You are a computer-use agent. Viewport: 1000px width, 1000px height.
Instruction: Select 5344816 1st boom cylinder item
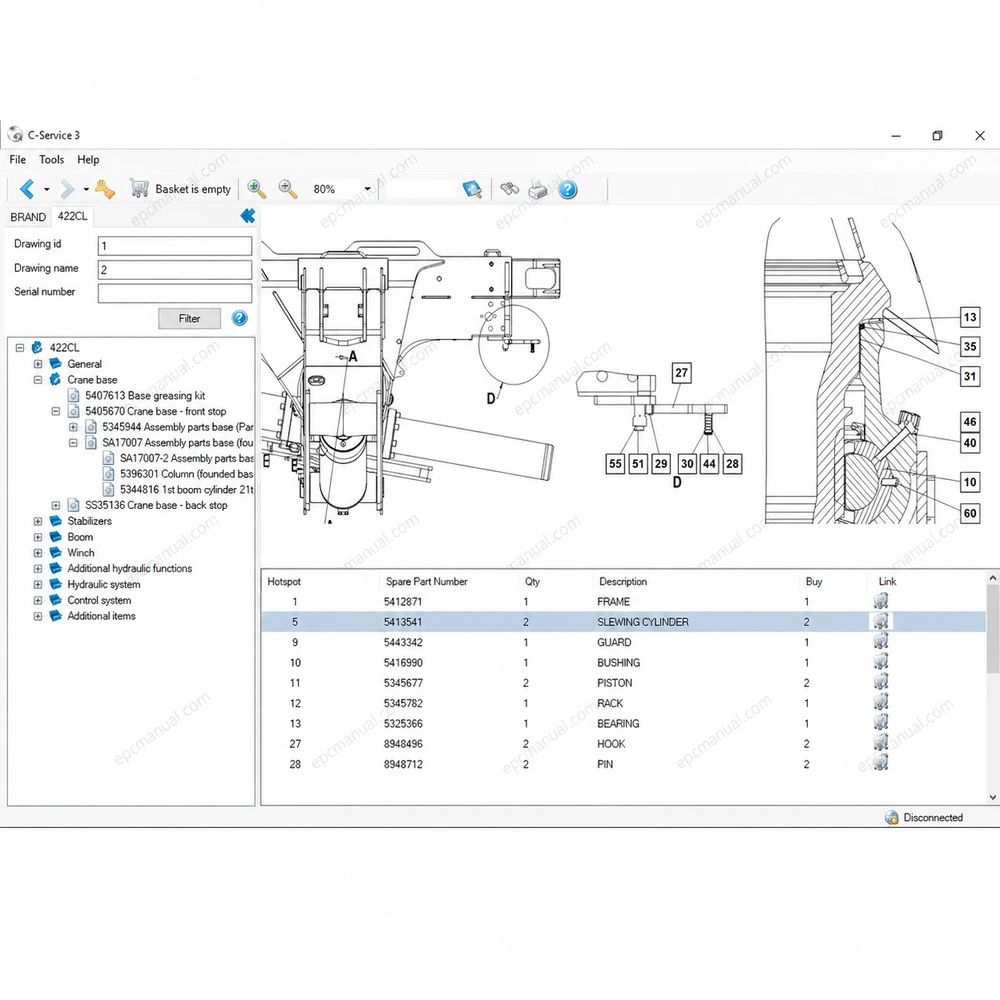click(x=186, y=489)
